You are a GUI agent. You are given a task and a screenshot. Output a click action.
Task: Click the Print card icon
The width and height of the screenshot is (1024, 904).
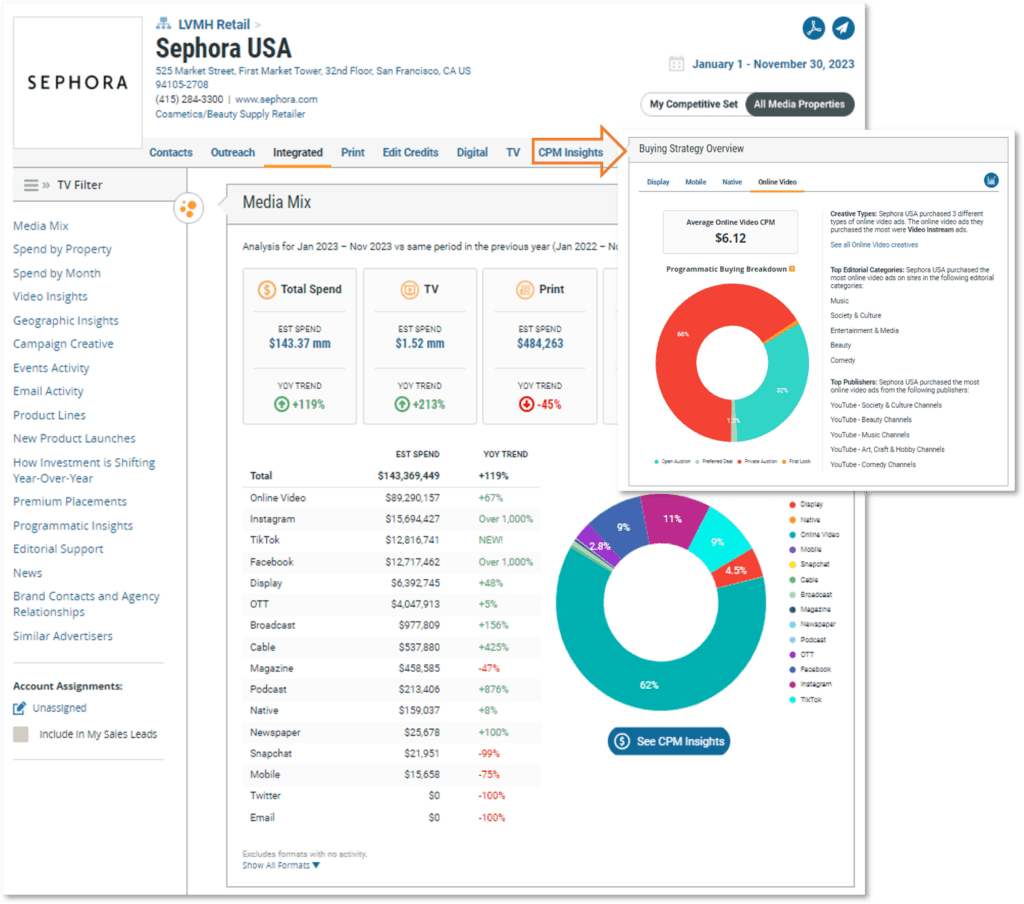[525, 289]
